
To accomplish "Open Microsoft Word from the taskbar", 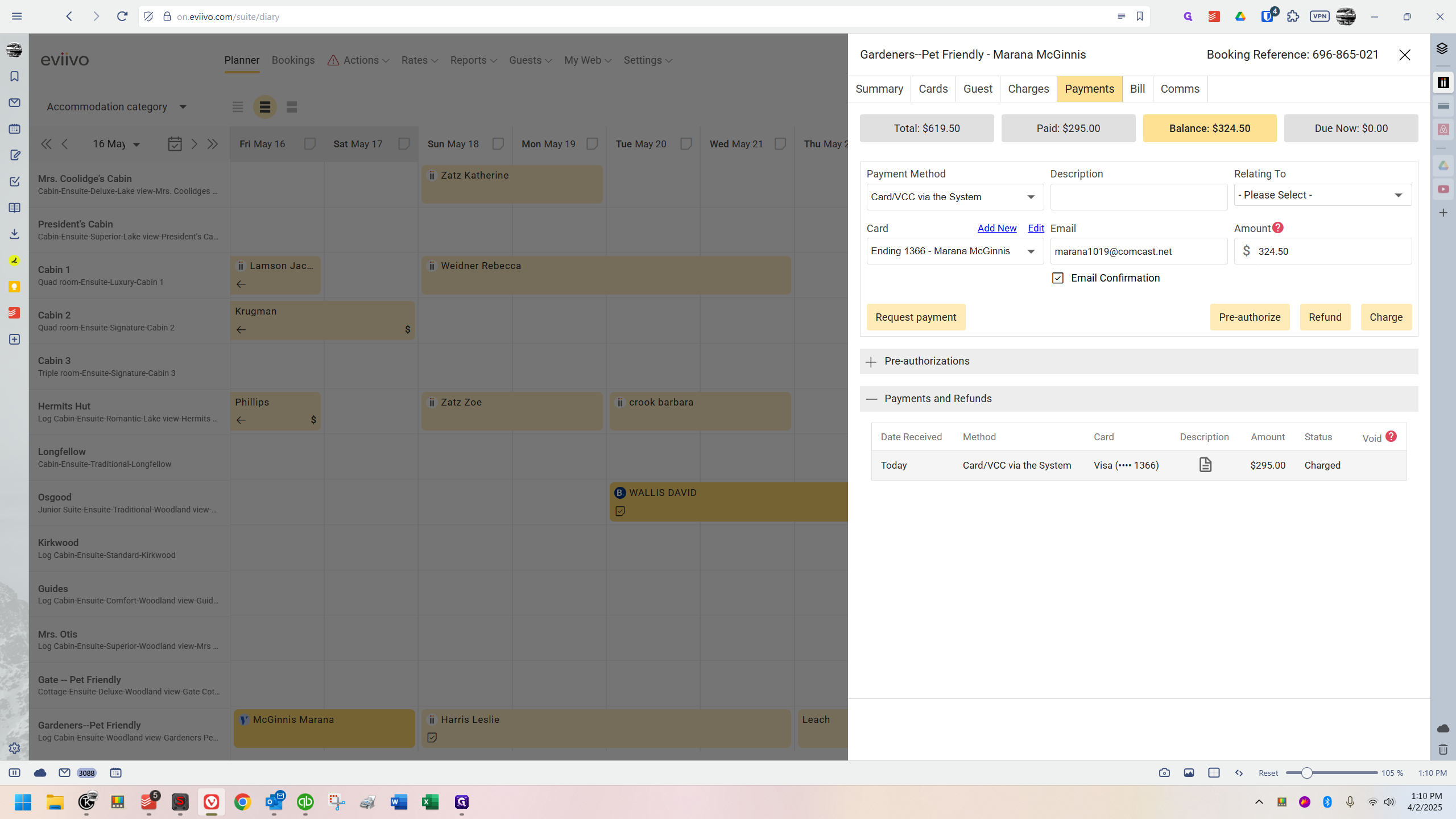I will pyautogui.click(x=399, y=802).
